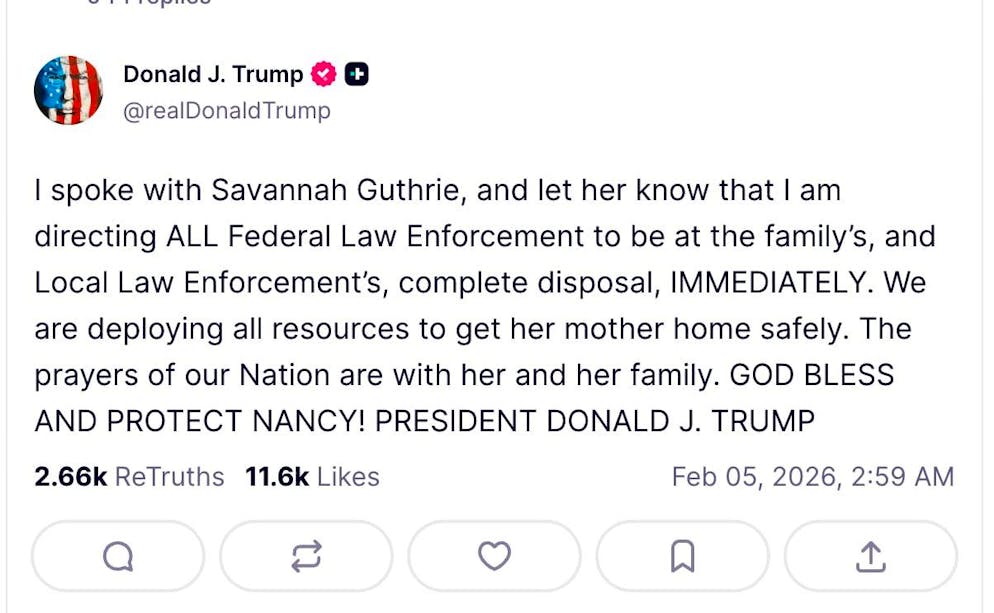
Task: Click the PRESIDENT DONALD J. TRUMP signature text
Action: [x=595, y=421]
